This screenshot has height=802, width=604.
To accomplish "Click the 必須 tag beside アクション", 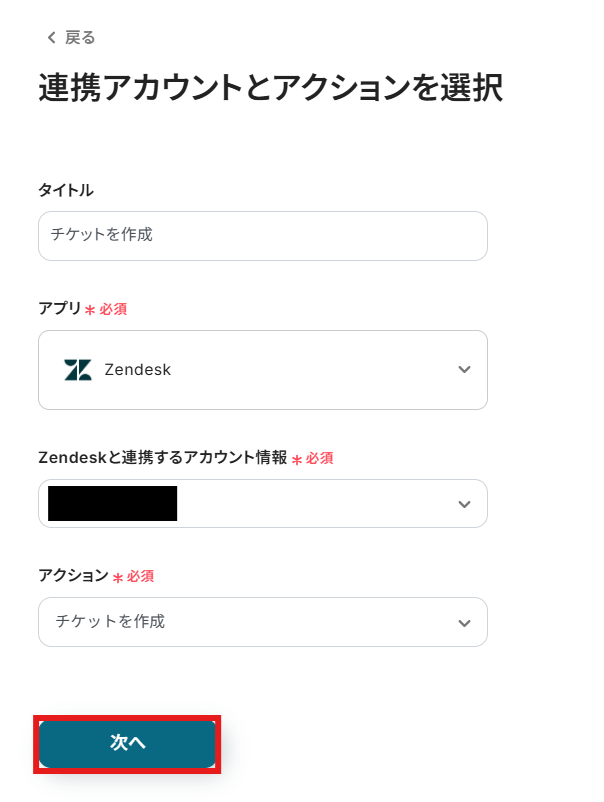I will (x=141, y=577).
